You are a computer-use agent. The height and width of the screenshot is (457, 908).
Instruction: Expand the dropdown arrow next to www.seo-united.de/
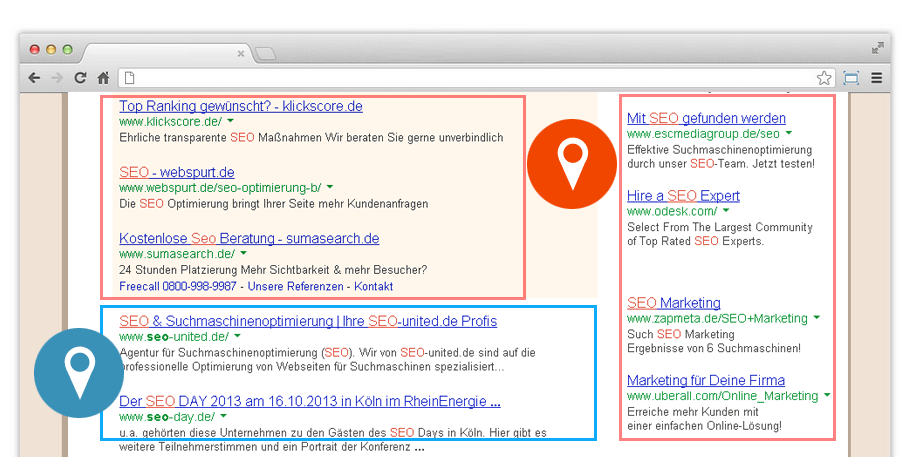[x=237, y=336]
